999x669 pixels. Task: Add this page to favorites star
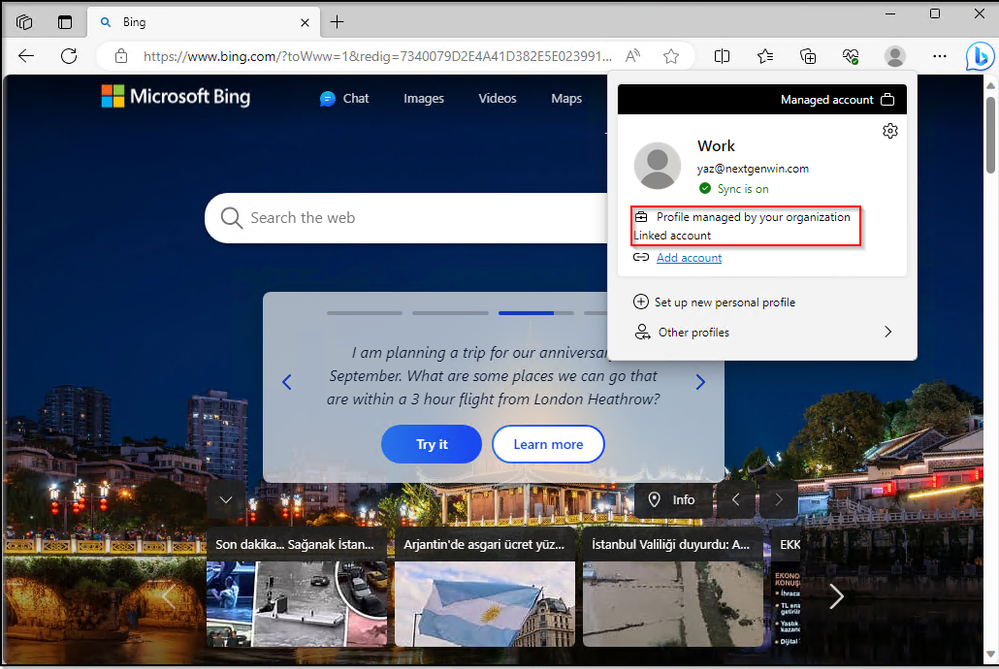click(671, 56)
